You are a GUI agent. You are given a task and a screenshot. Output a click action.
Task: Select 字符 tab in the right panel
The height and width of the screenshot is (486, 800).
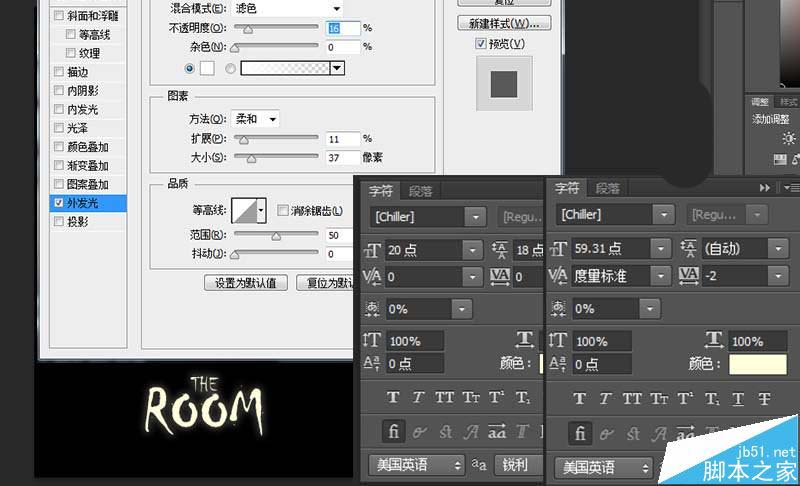coord(567,188)
